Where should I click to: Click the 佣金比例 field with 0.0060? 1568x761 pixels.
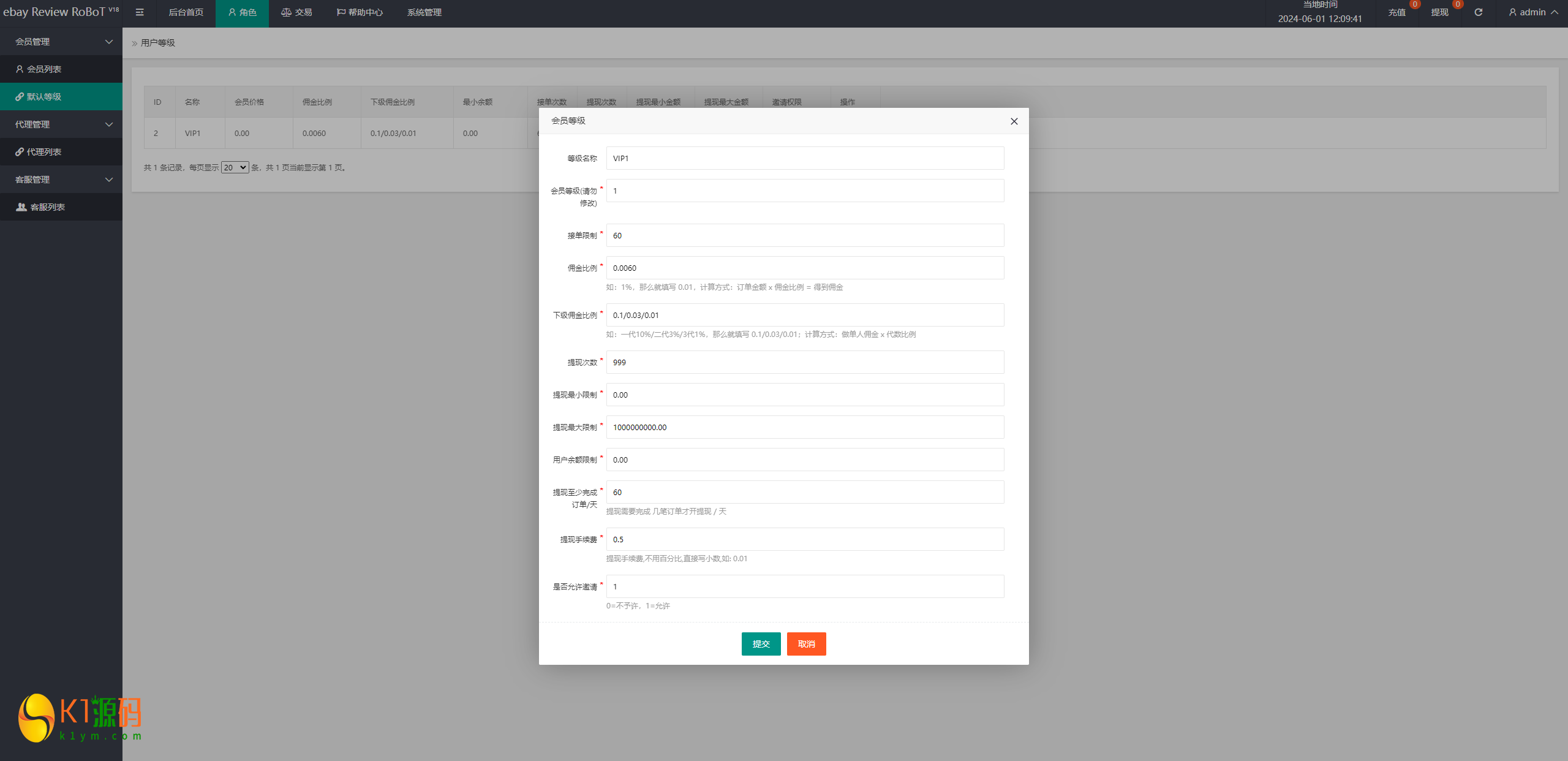[805, 268]
